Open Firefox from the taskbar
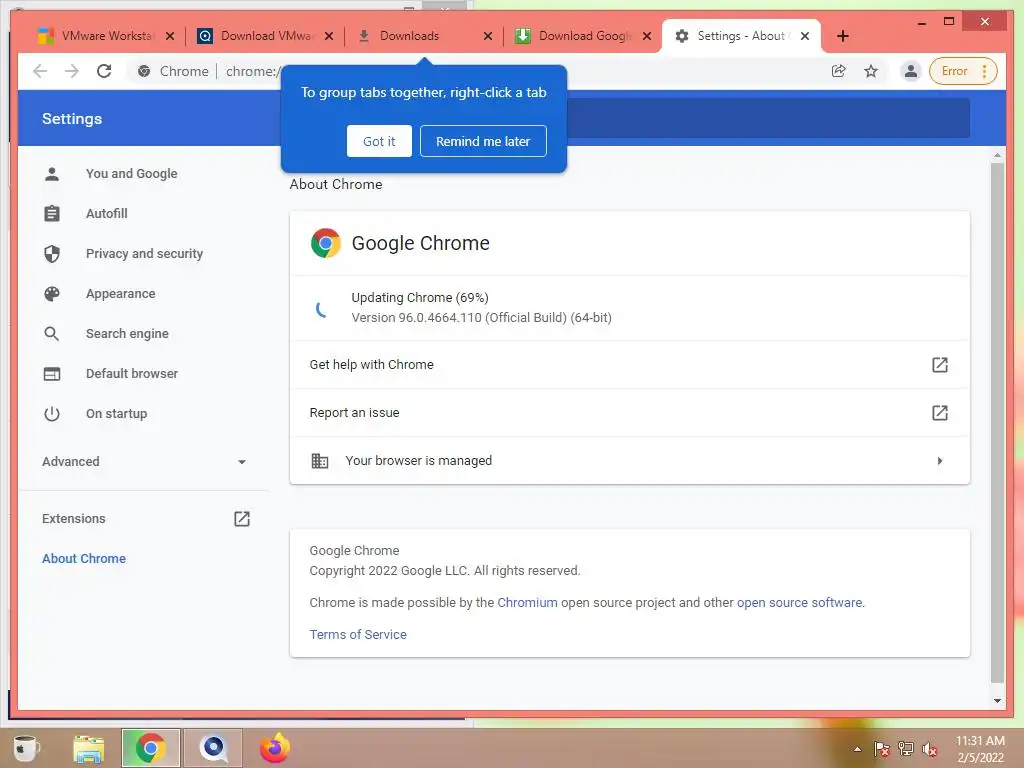The image size is (1024, 768). (x=274, y=748)
